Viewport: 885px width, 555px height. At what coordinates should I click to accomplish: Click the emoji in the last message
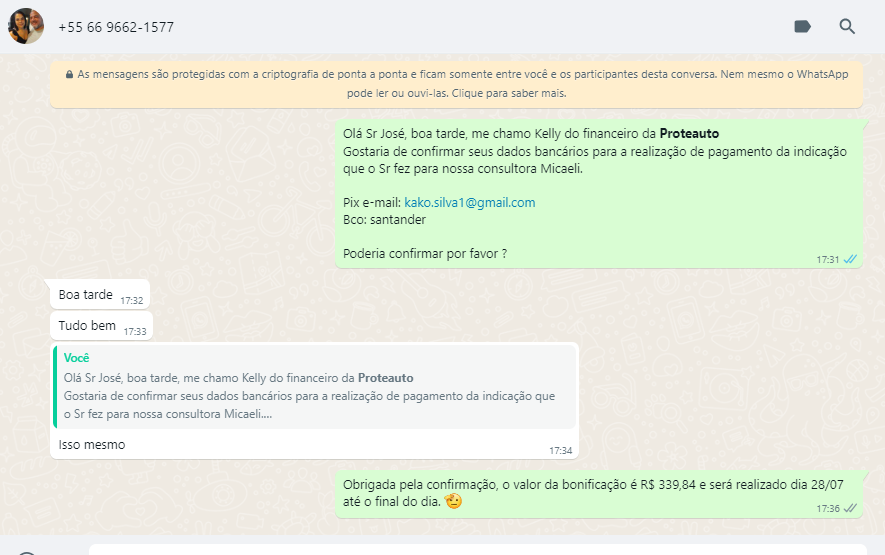point(453,501)
